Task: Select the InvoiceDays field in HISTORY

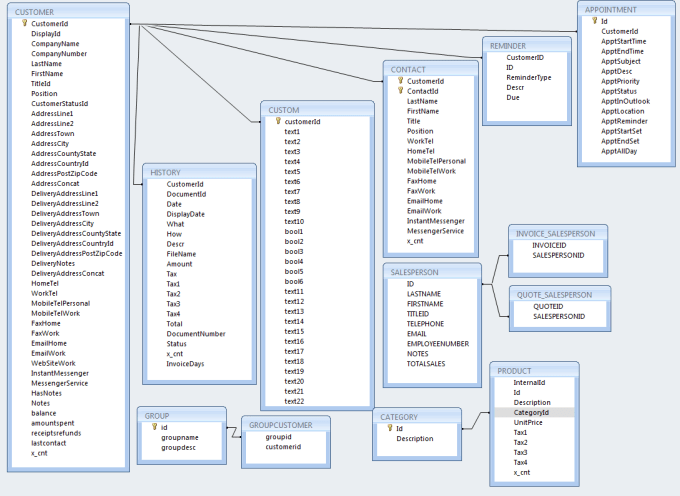Action: [185, 363]
